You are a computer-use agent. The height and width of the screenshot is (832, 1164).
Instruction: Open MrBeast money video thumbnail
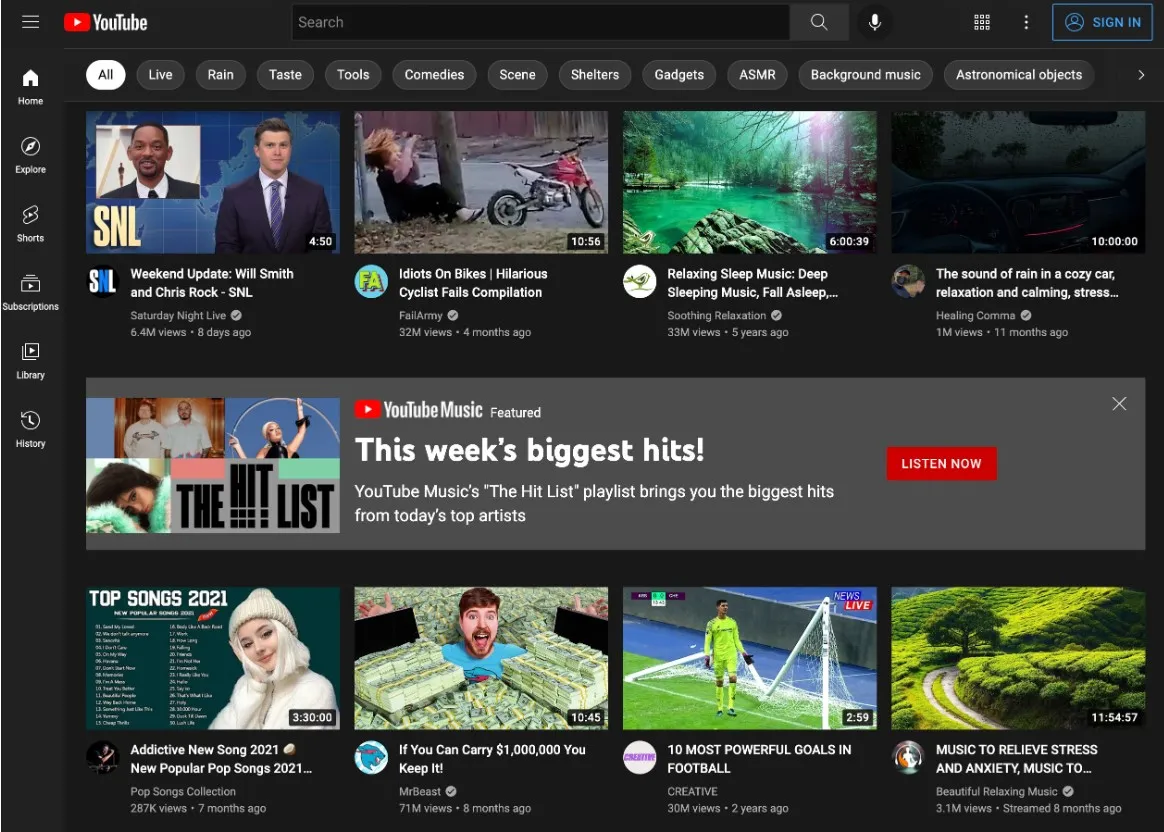[x=481, y=658]
